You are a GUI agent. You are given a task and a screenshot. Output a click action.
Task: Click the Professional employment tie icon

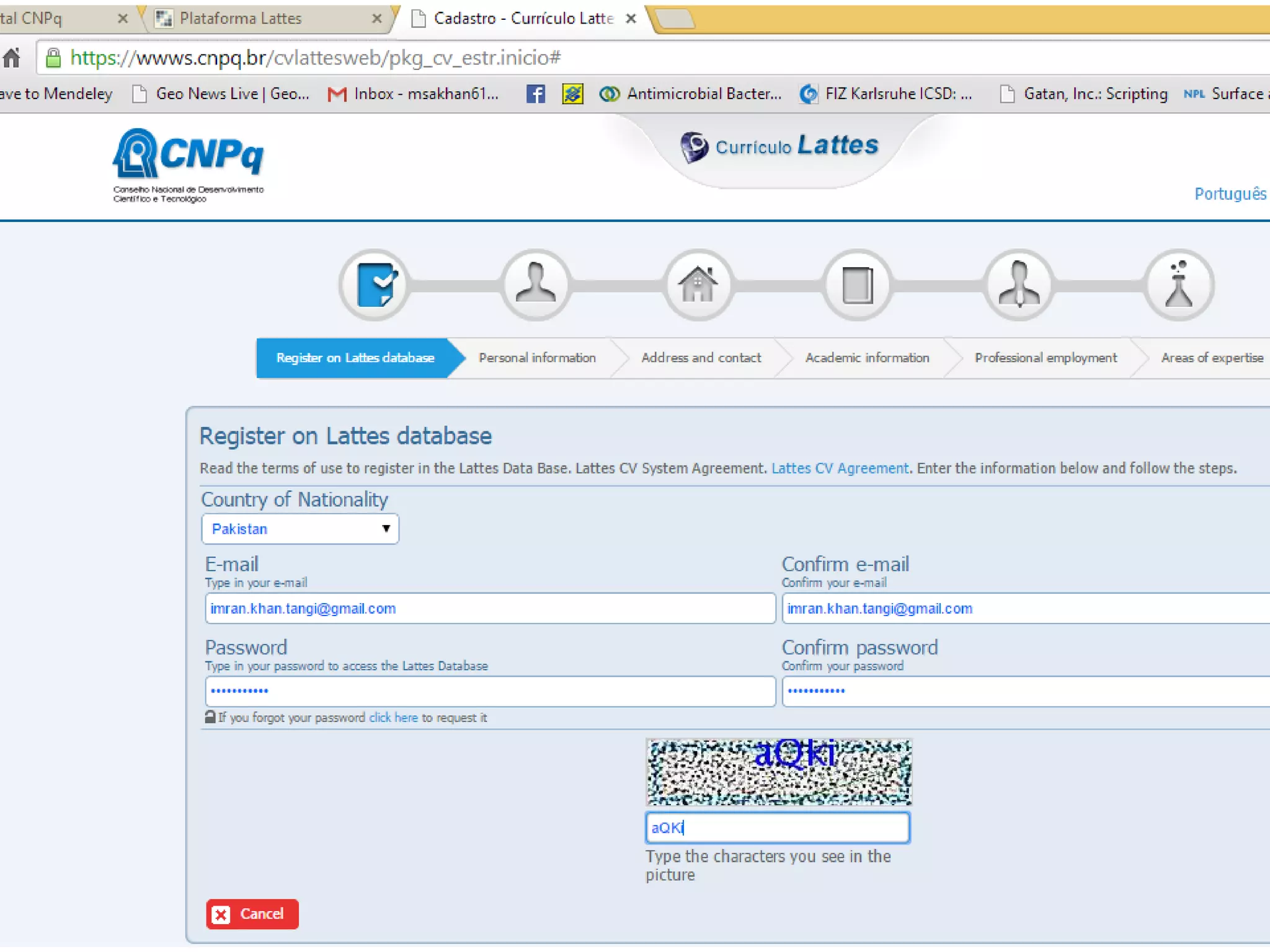tap(1019, 285)
